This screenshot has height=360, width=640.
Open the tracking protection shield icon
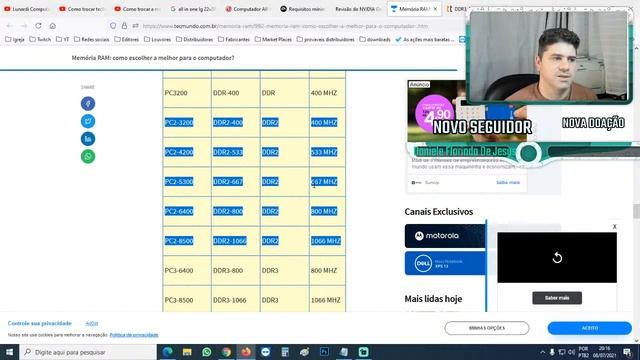pyautogui.click(x=113, y=26)
